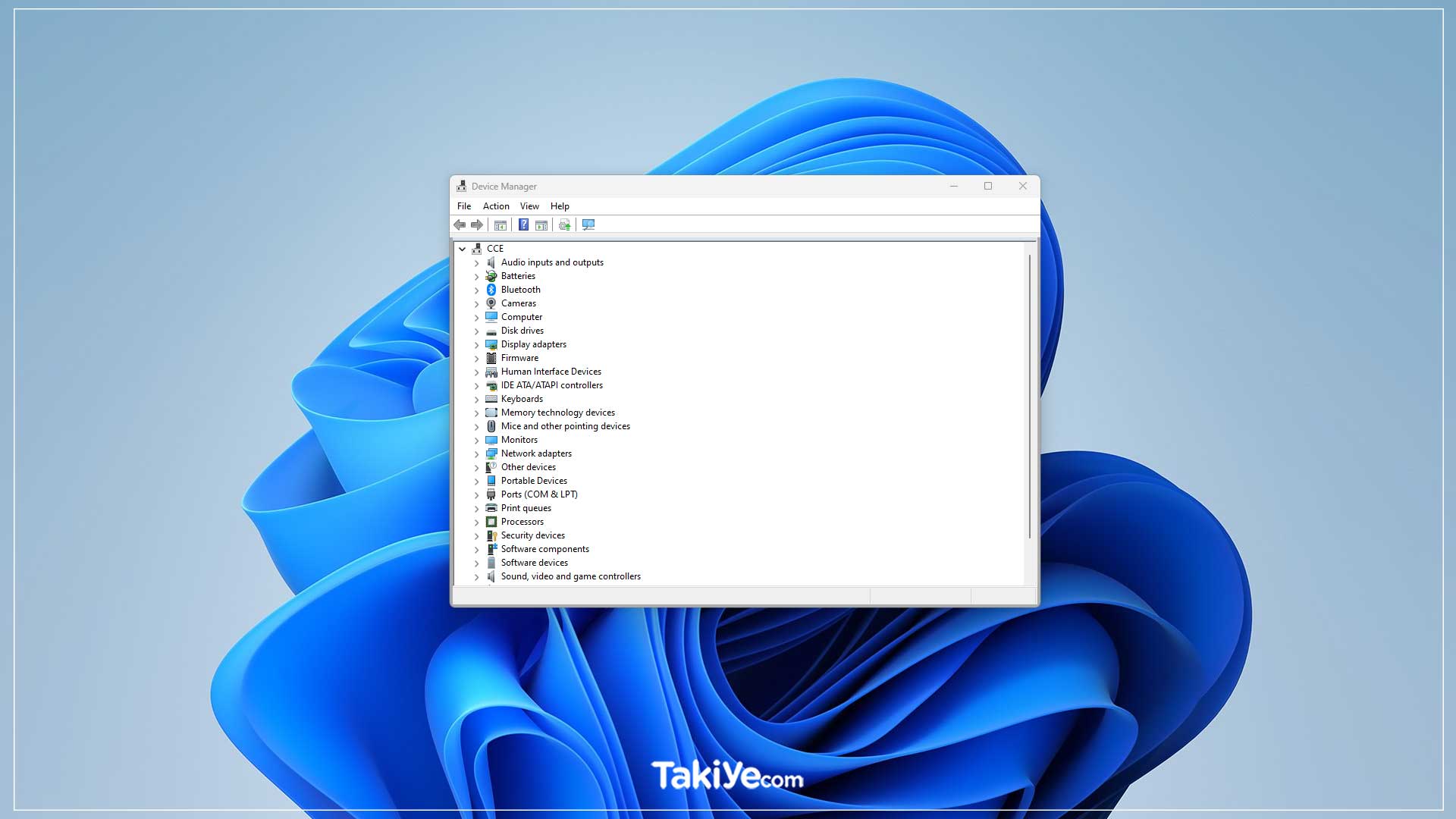
Task: Expand the Processors category
Action: (x=477, y=522)
